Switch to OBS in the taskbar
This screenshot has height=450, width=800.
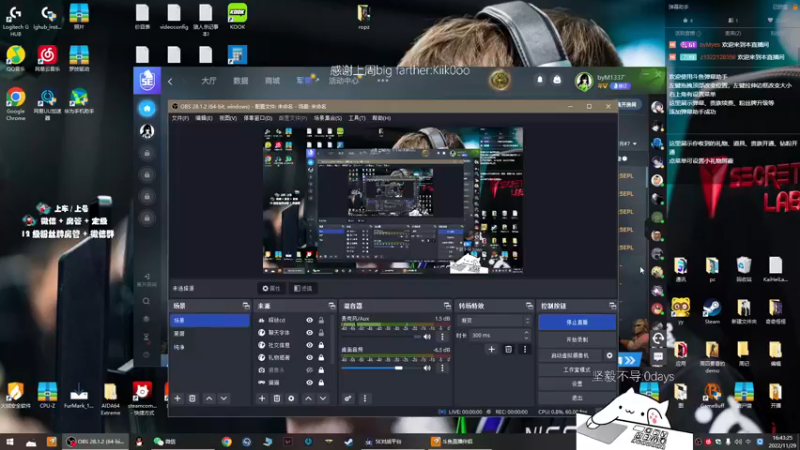(x=95, y=442)
